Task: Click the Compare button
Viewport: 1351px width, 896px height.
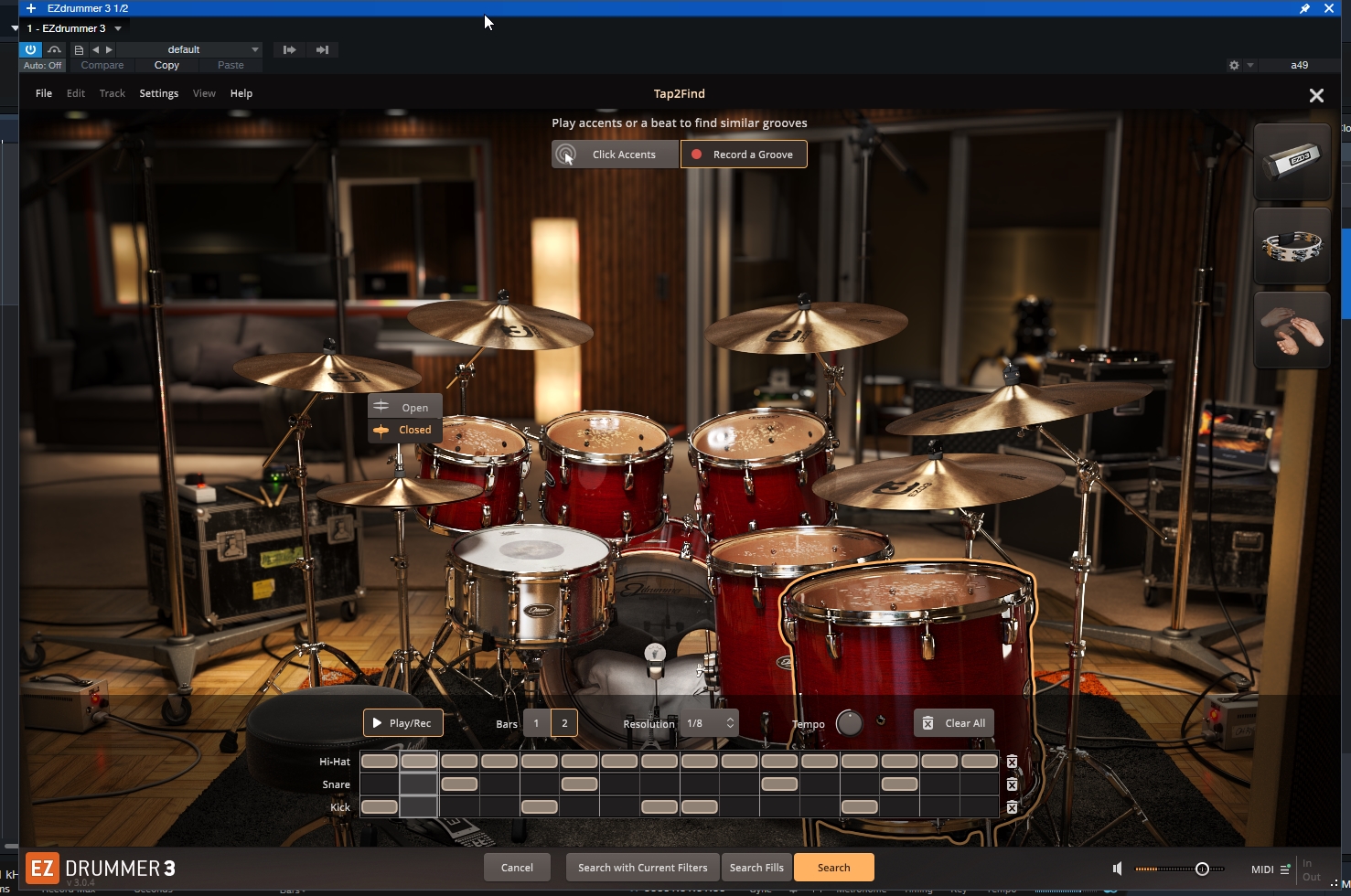Action: [x=102, y=66]
